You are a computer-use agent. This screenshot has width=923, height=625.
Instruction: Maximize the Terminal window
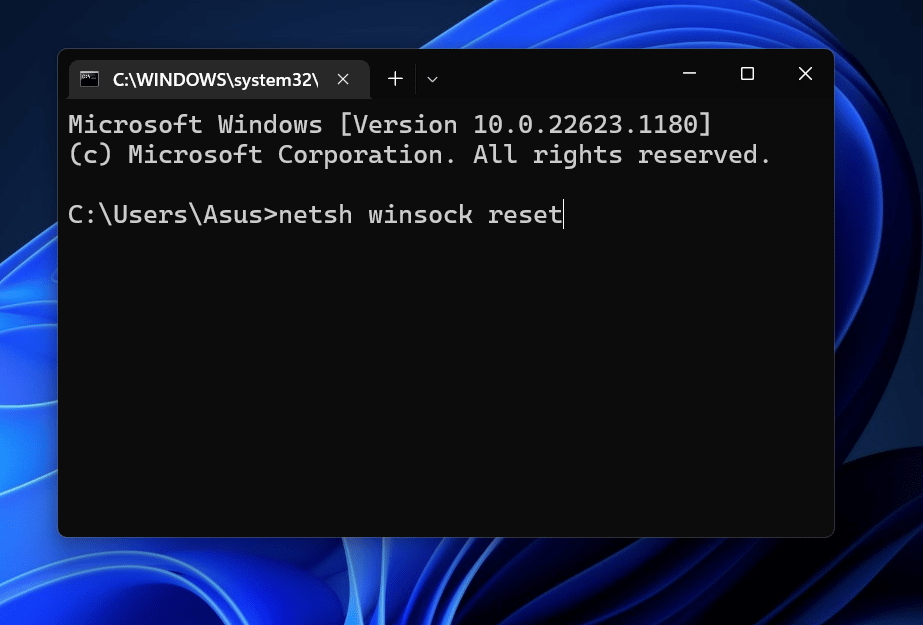(747, 74)
